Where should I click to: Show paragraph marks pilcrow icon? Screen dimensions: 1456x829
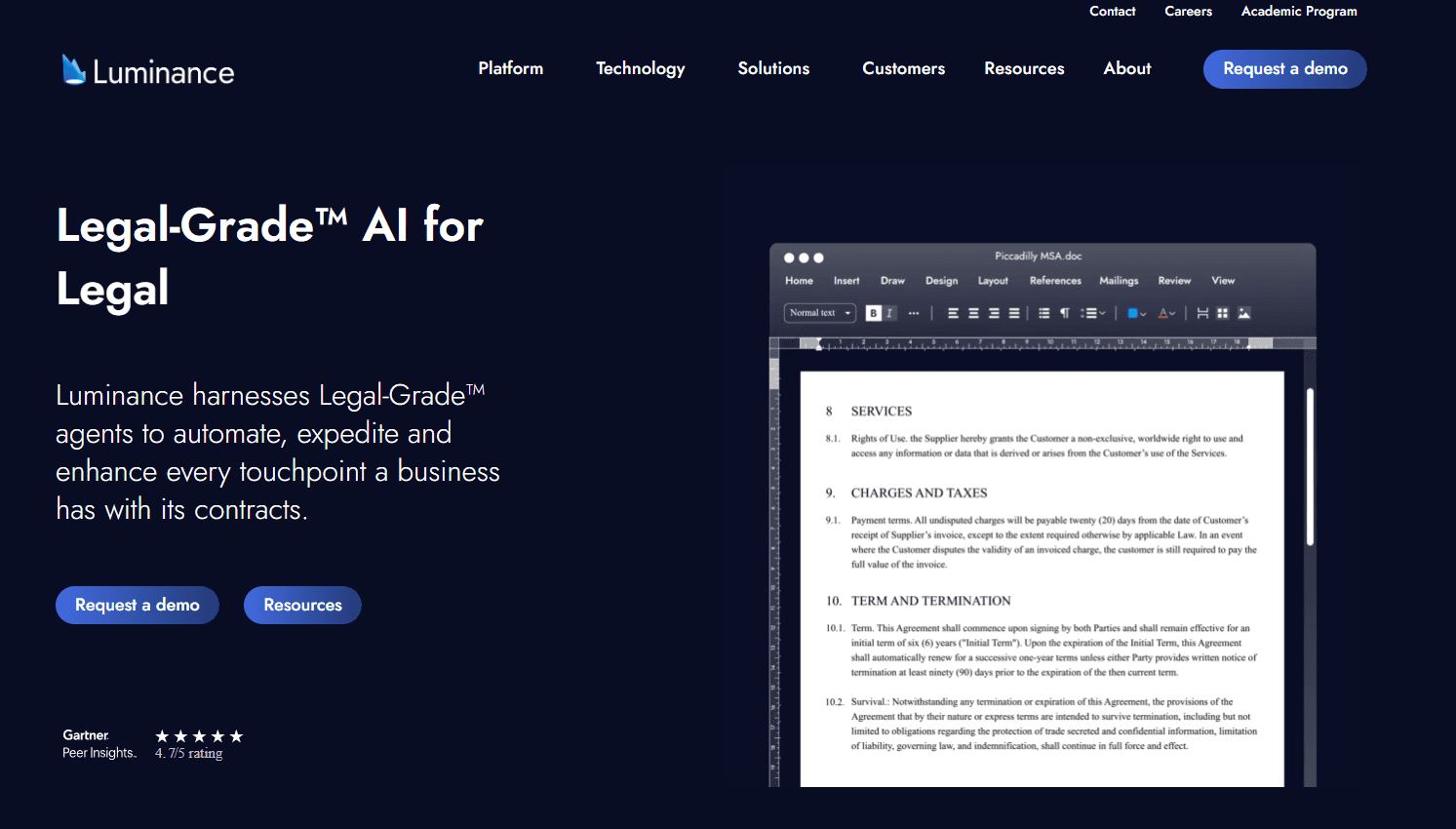click(x=1065, y=313)
